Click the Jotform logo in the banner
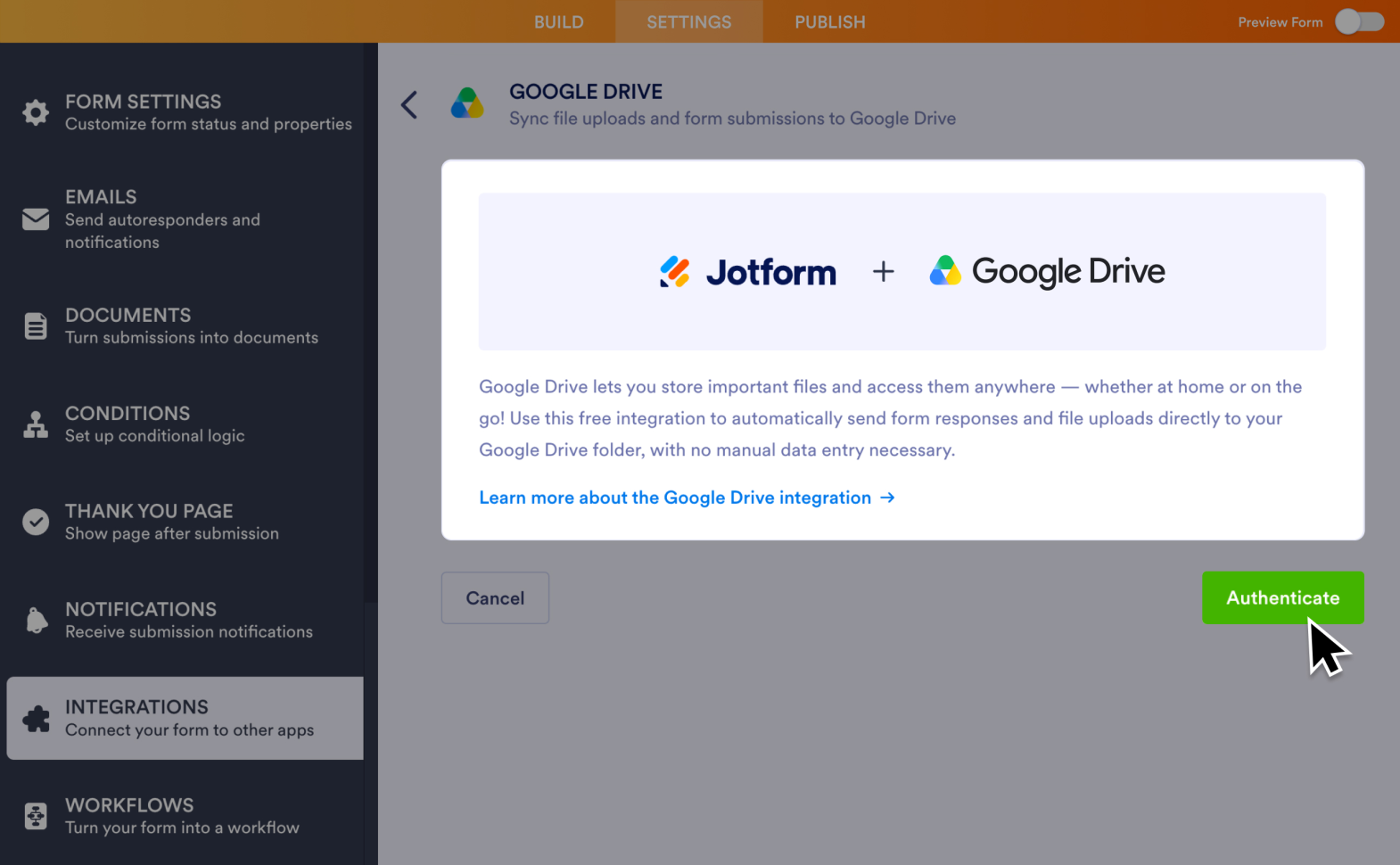This screenshot has width=1400, height=865. (748, 272)
